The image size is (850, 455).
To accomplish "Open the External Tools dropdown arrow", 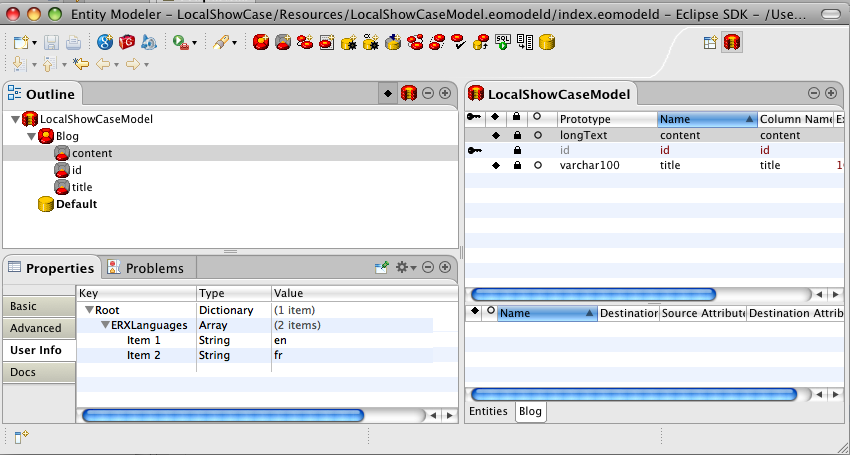I will coord(195,43).
